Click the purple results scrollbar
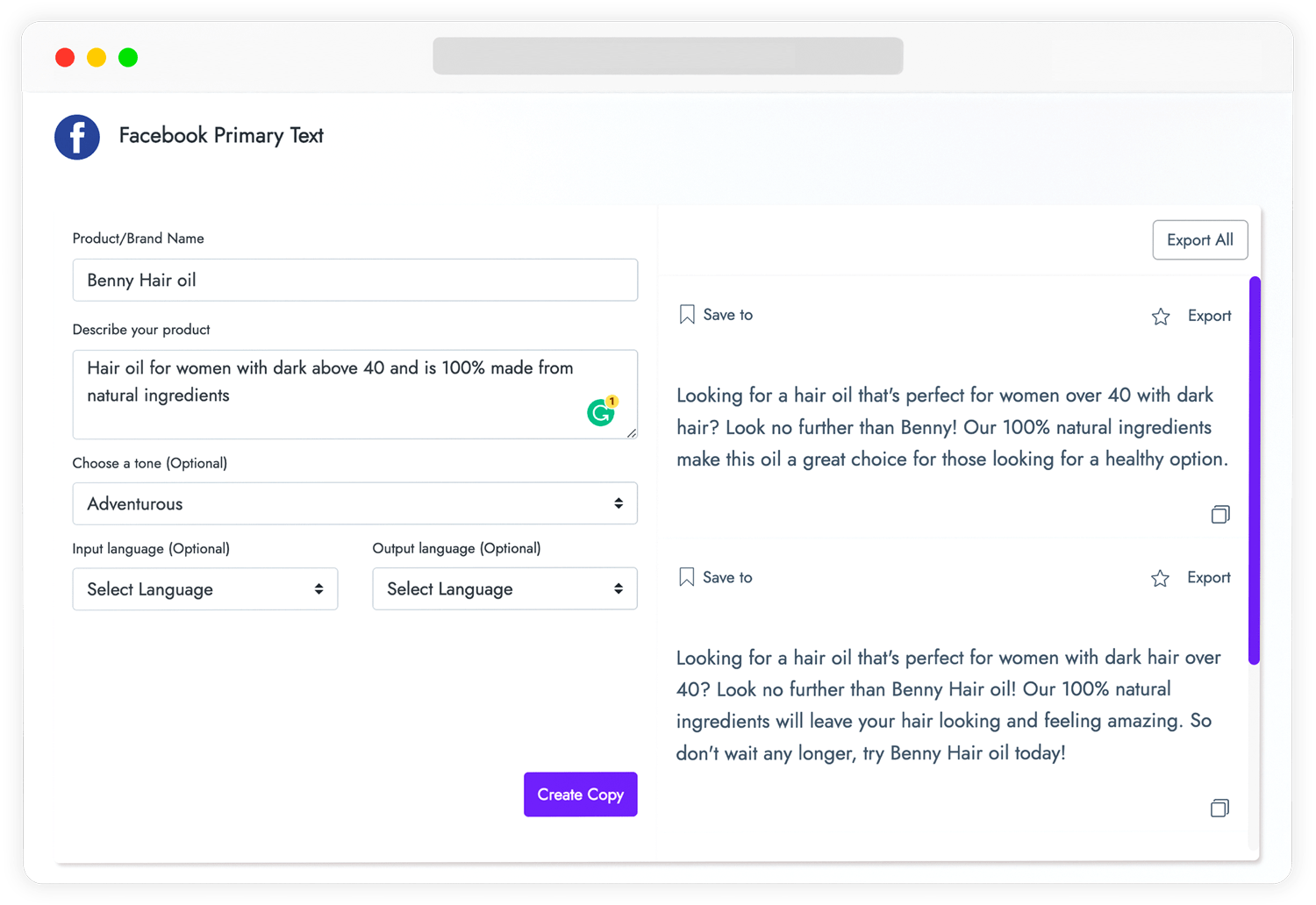Image resolution: width=1316 pixels, height=905 pixels. tap(1255, 470)
